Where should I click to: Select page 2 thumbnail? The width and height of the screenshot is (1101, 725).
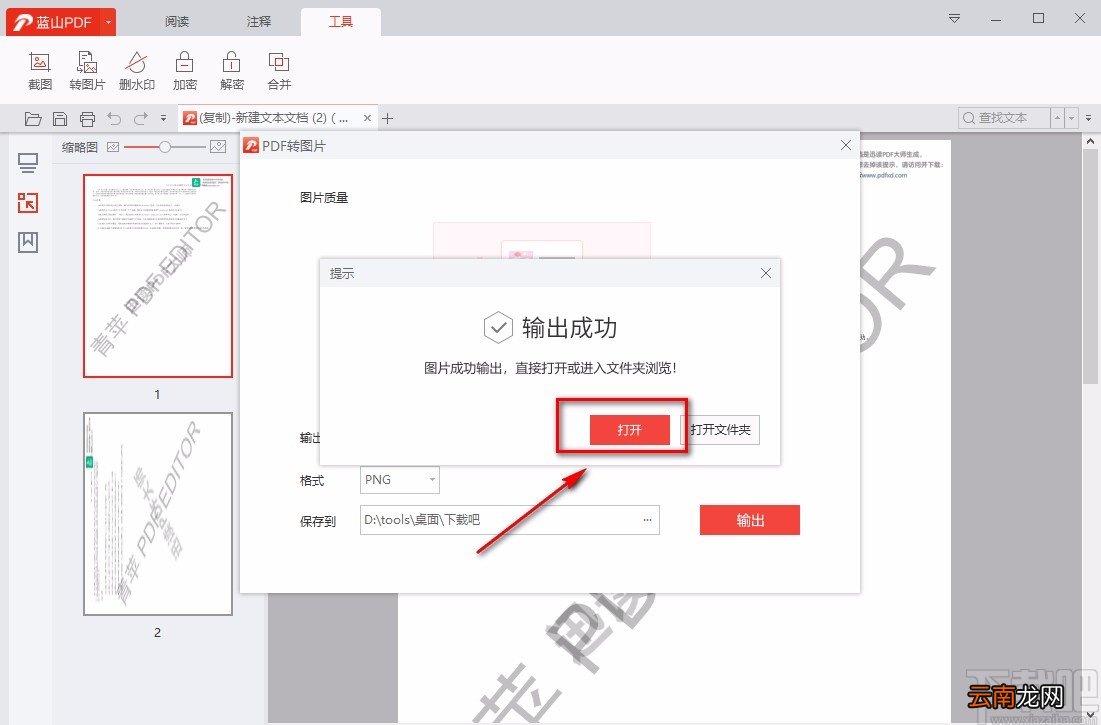pyautogui.click(x=158, y=514)
